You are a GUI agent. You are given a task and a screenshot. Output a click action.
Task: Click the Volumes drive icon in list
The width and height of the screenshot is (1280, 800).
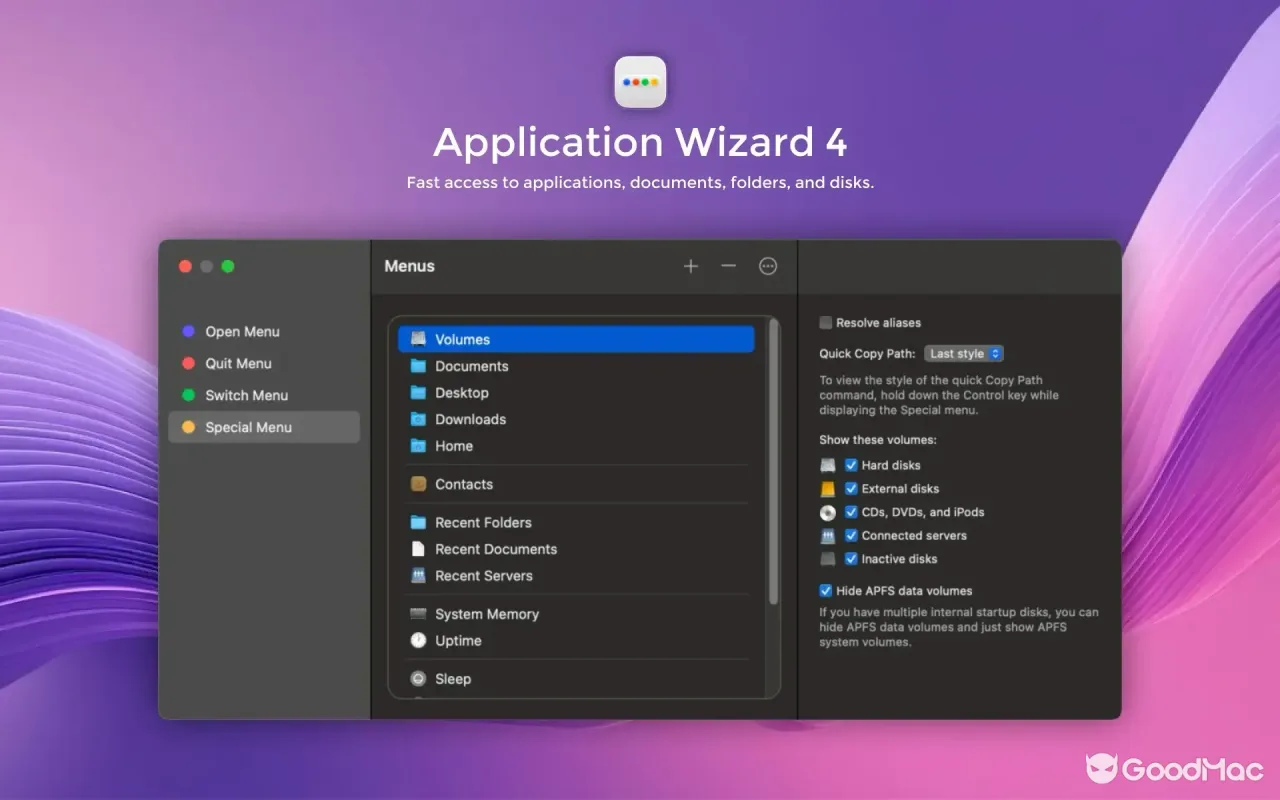pyautogui.click(x=418, y=339)
